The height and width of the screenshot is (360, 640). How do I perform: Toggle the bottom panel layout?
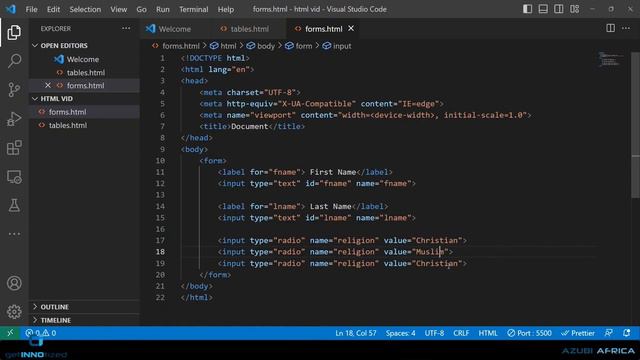(x=543, y=9)
